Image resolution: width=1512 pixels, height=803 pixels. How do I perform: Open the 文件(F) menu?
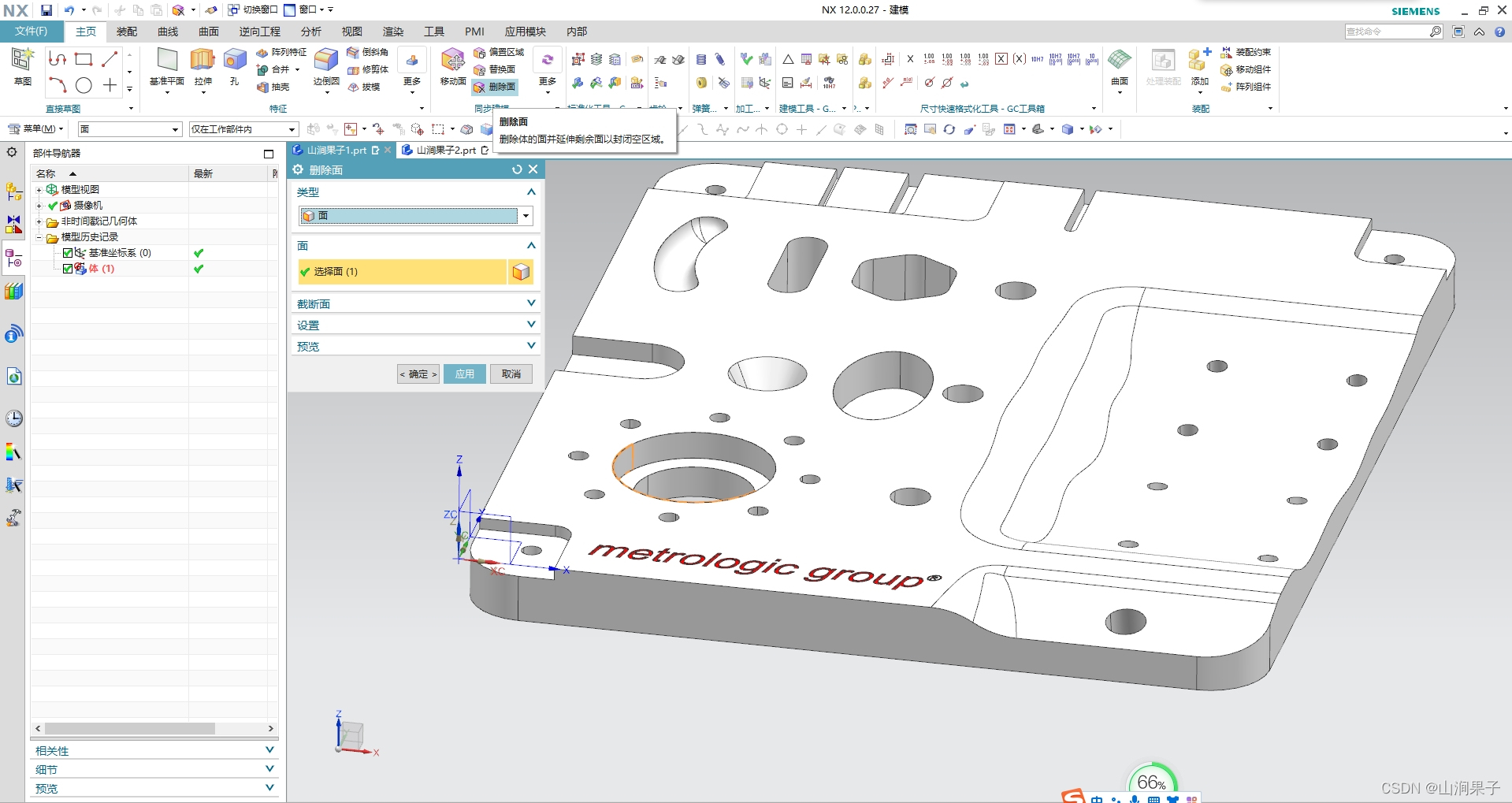(32, 32)
